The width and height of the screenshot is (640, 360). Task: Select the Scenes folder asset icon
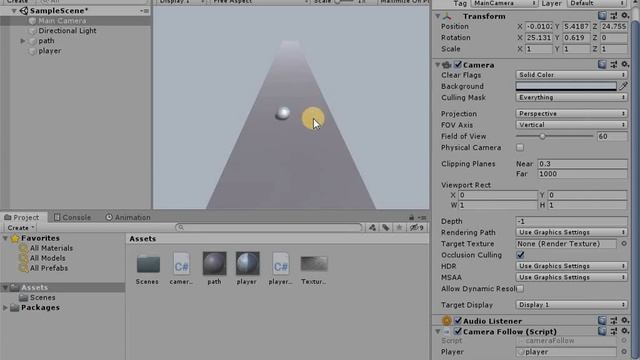point(148,264)
